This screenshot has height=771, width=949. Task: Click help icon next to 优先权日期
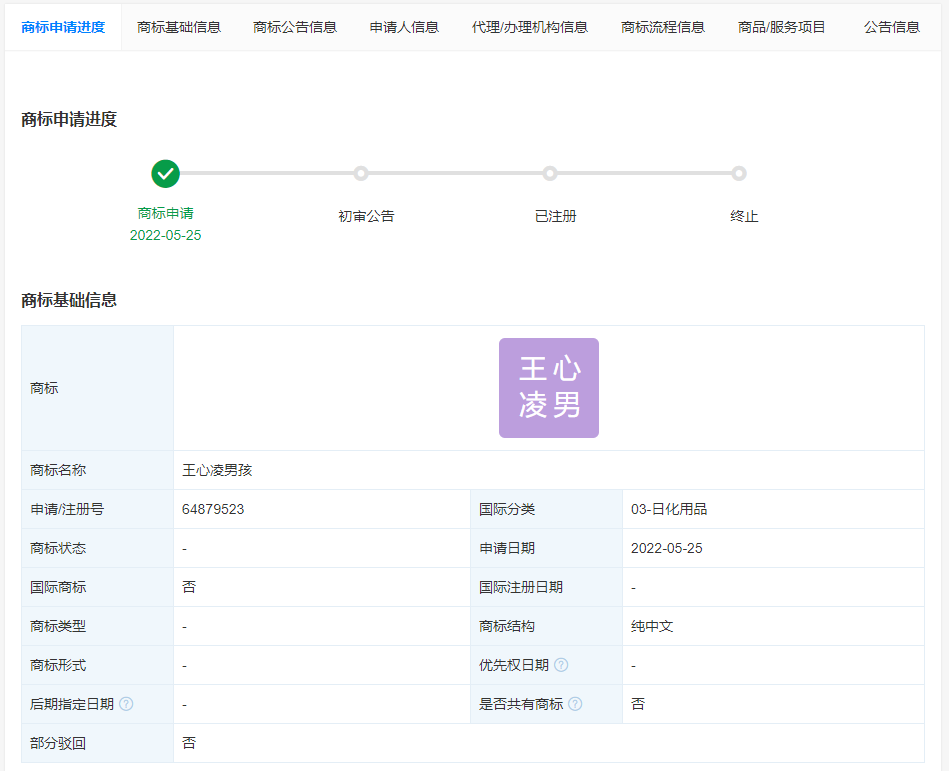point(561,664)
